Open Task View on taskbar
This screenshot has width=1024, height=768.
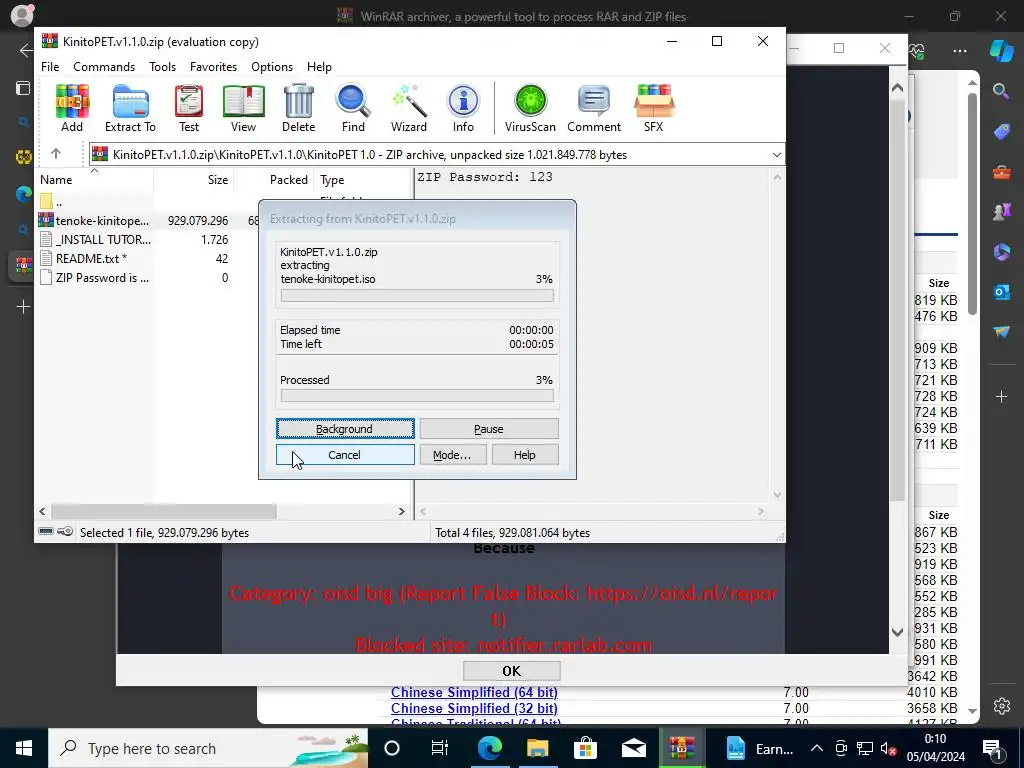(x=440, y=748)
